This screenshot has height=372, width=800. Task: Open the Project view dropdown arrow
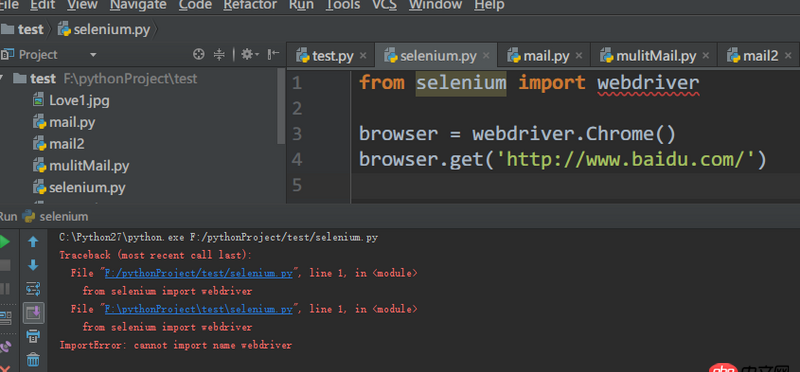click(93, 55)
